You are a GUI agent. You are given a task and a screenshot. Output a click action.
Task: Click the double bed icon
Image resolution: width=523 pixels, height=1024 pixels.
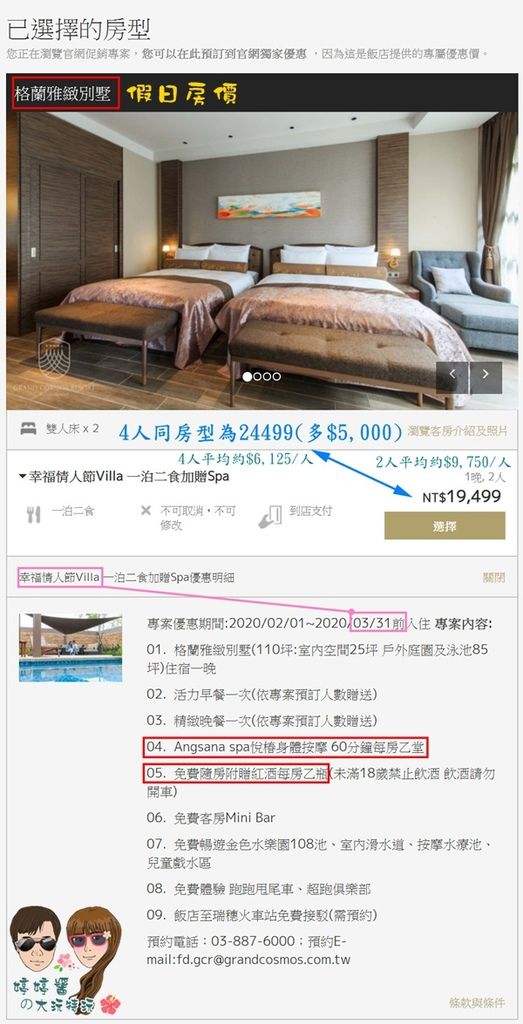[x=28, y=428]
